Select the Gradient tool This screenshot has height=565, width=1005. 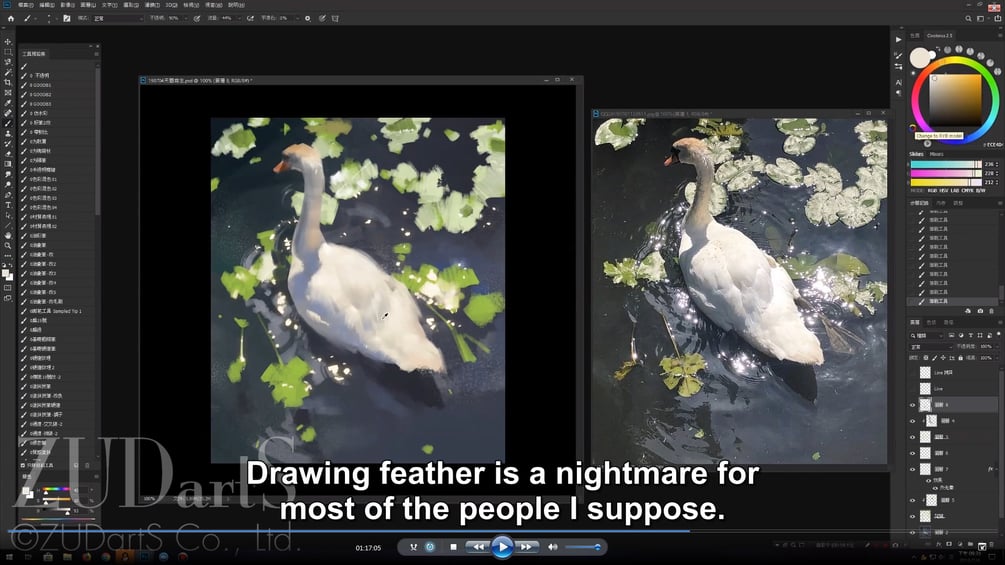pyautogui.click(x=8, y=164)
